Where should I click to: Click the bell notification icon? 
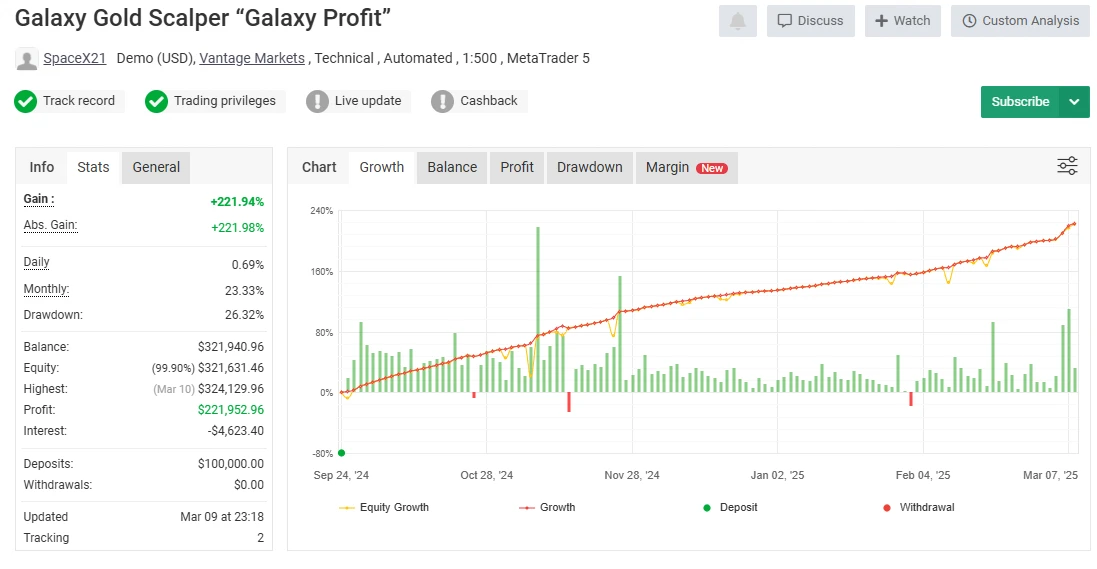coord(737,21)
